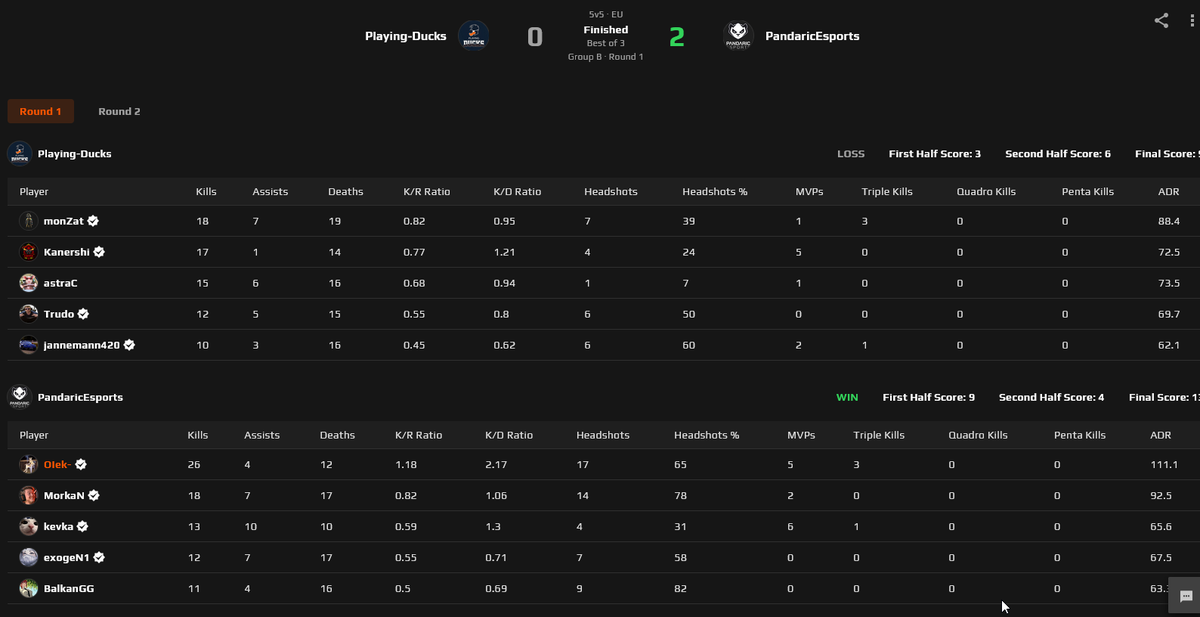Click Playing-Ducks table Kills column header
This screenshot has width=1200, height=617.
(x=206, y=191)
